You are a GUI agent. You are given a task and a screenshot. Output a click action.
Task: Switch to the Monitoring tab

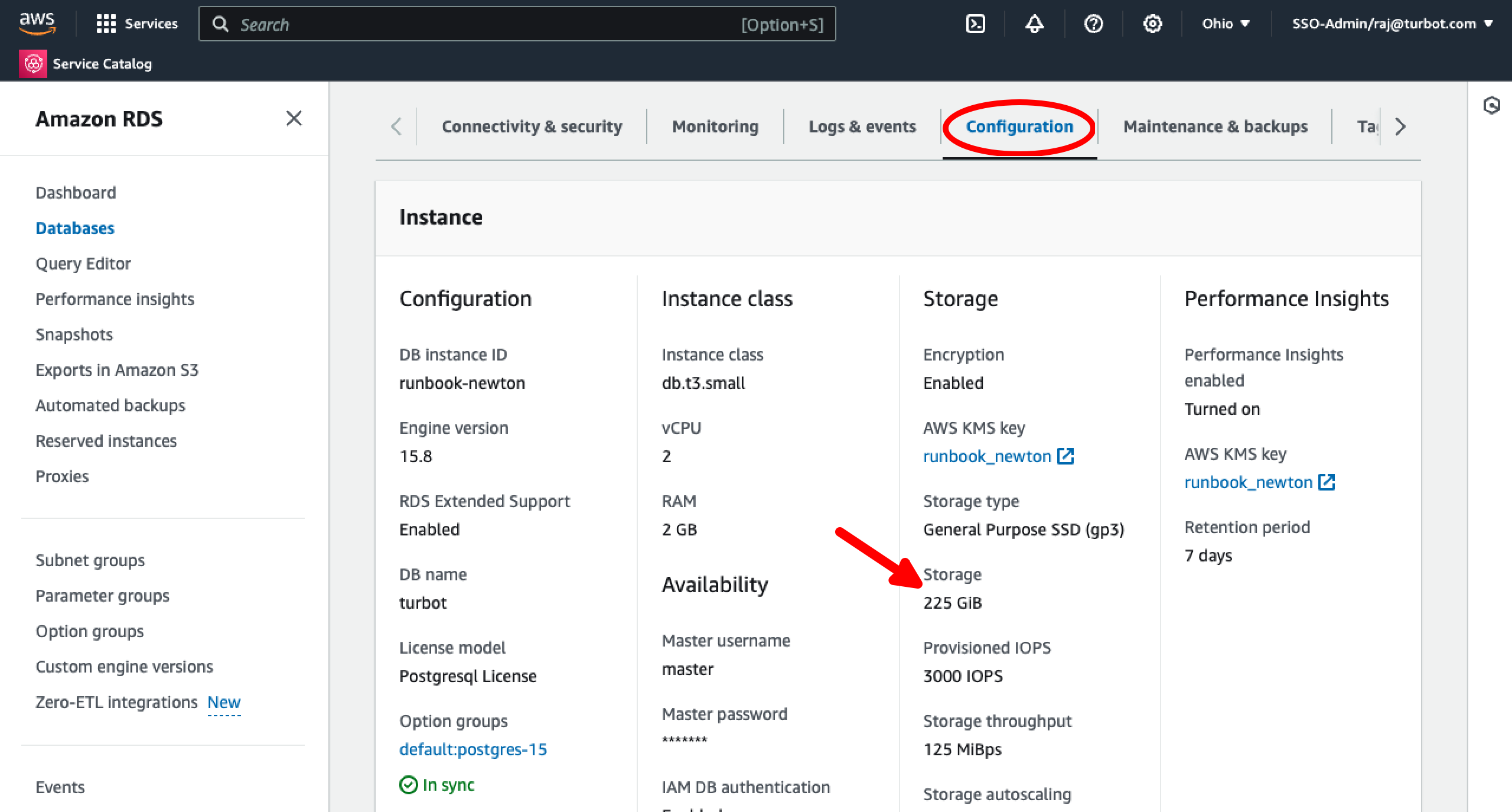click(x=715, y=126)
